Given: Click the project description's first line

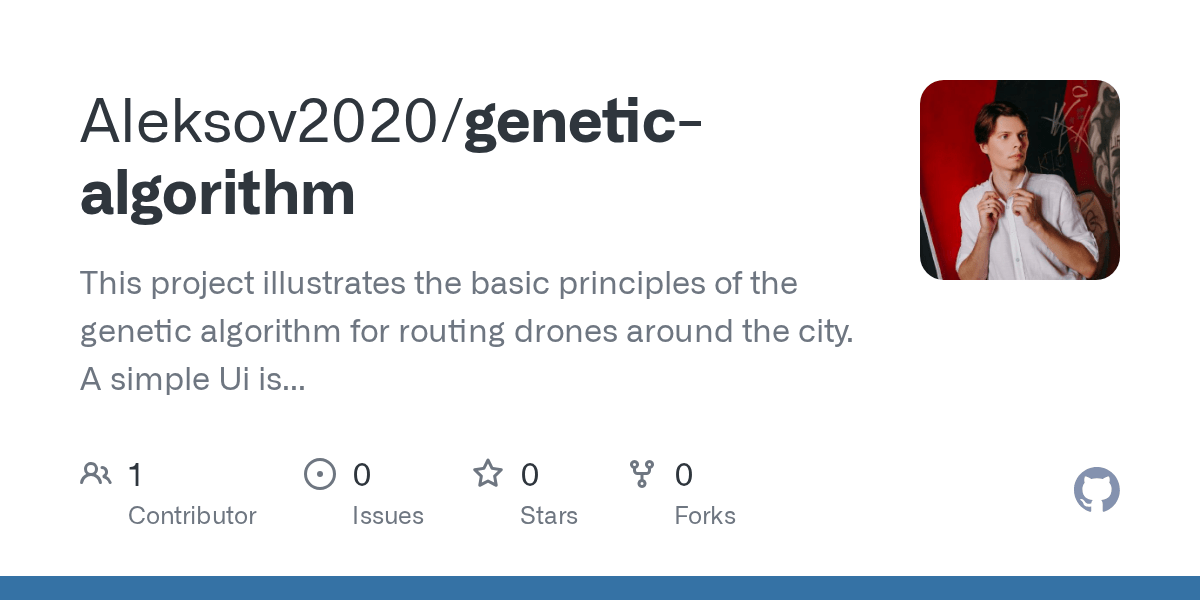Looking at the screenshot, I should point(438,284).
